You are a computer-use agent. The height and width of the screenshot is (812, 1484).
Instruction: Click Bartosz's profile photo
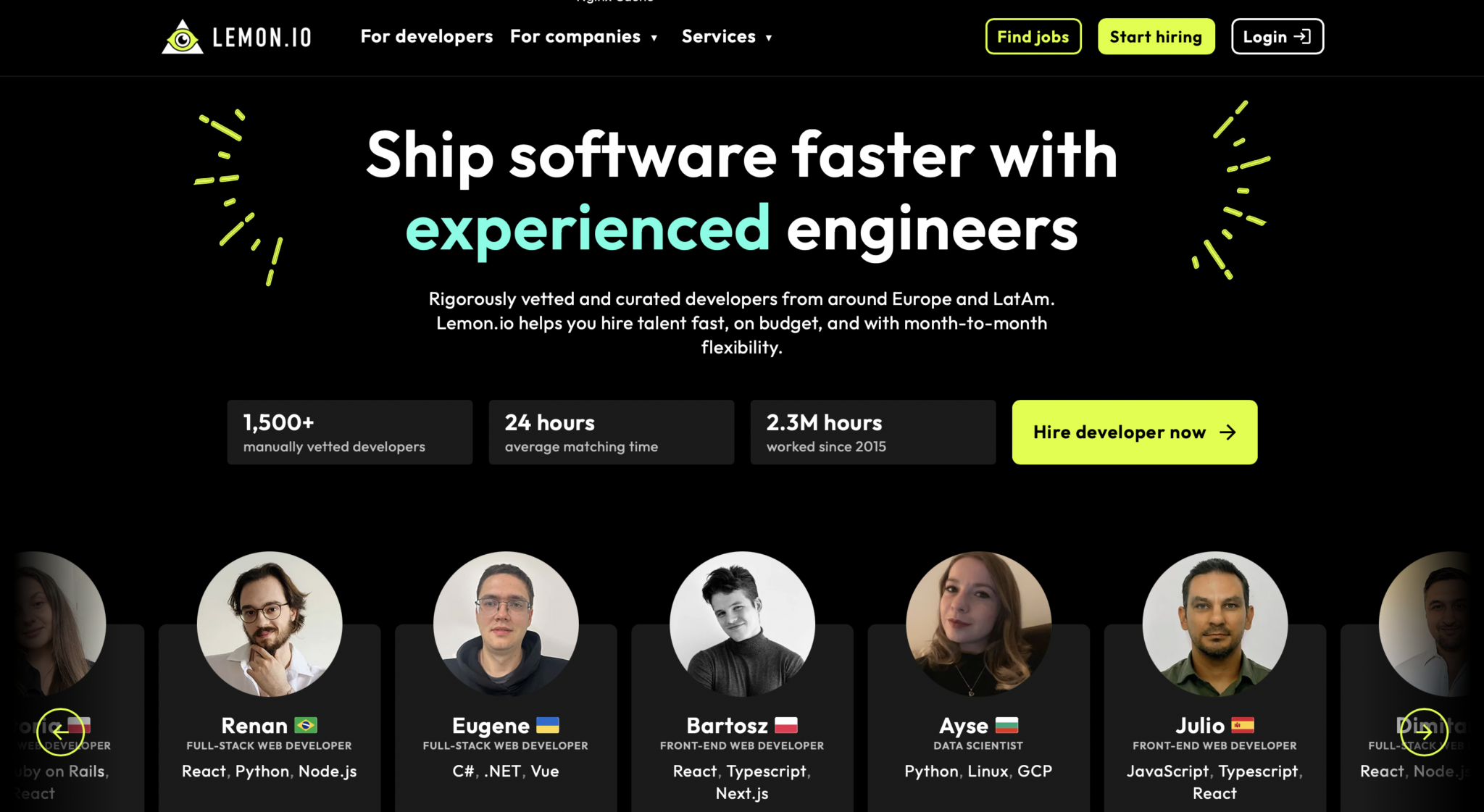tap(741, 623)
